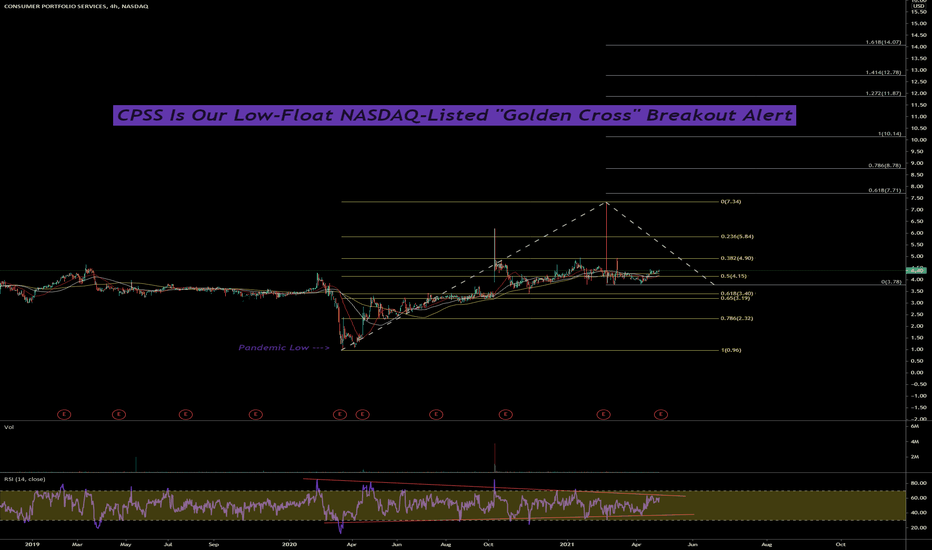
Task: Click the earnings marker near May 2019
Action: pyautogui.click(x=119, y=414)
